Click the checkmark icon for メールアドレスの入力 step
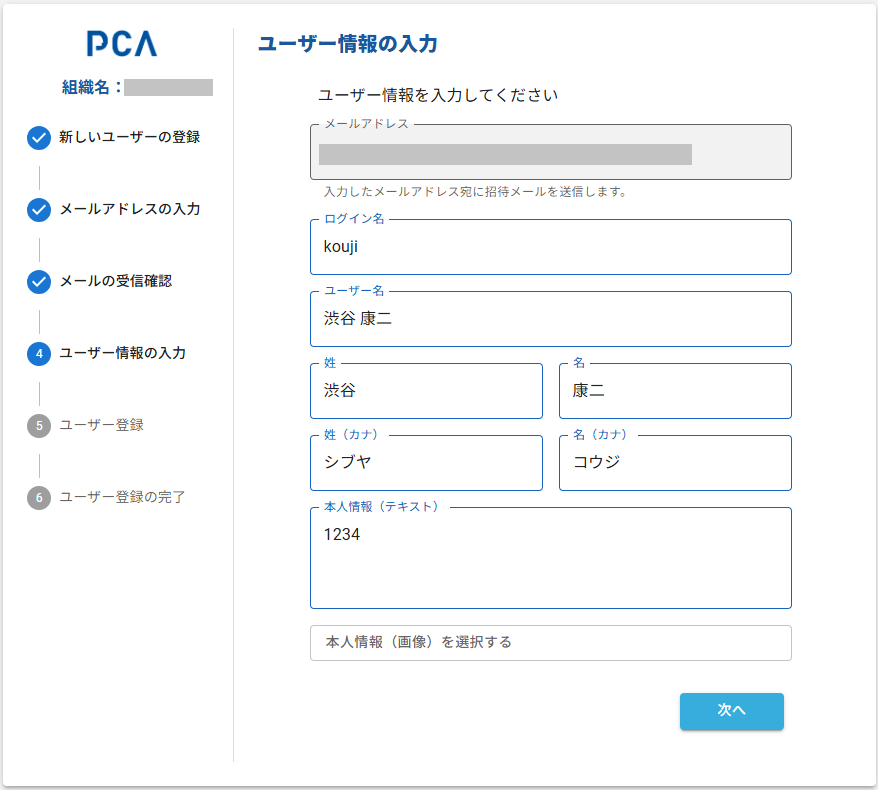Viewport: 878px width, 790px height. [38, 210]
